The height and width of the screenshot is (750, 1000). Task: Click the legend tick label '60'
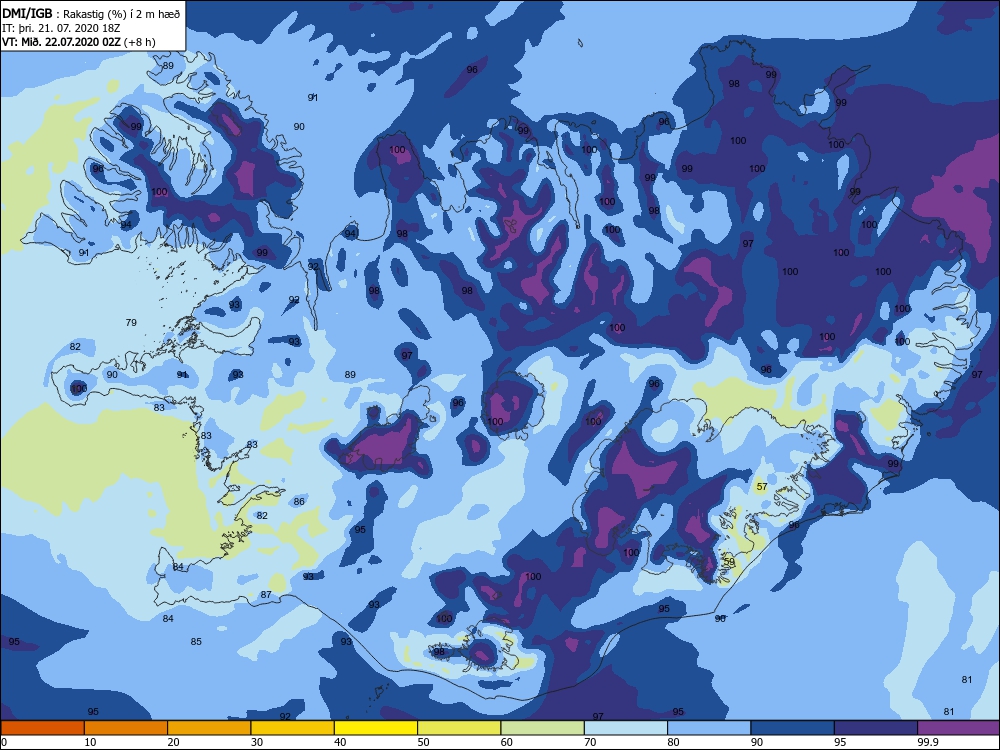click(507, 742)
